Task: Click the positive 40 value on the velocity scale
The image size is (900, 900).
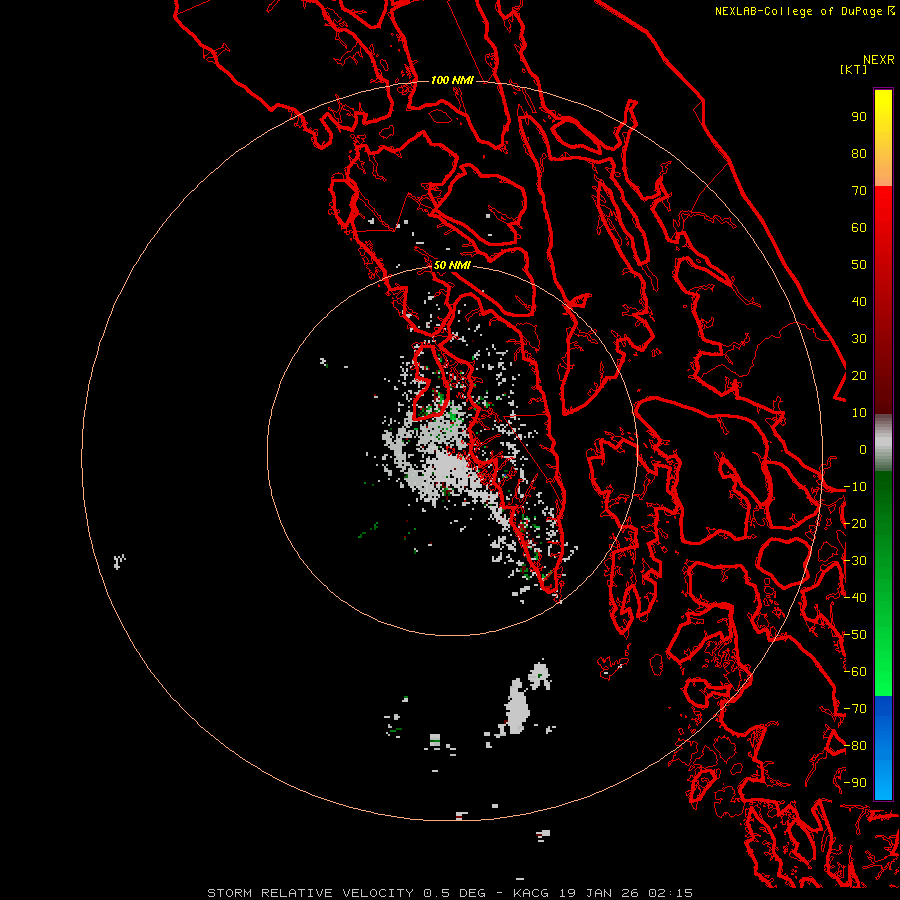Action: point(859,302)
